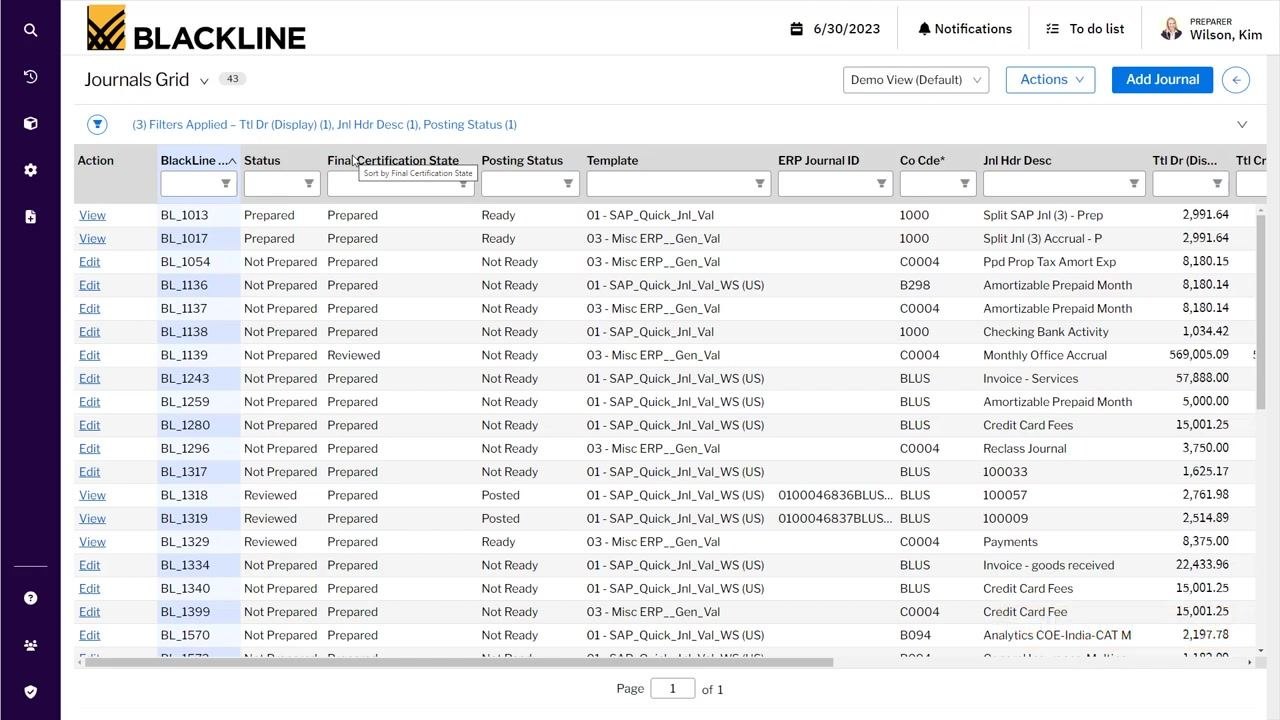
Task: Open settings gear in left sidebar
Action: (x=30, y=170)
